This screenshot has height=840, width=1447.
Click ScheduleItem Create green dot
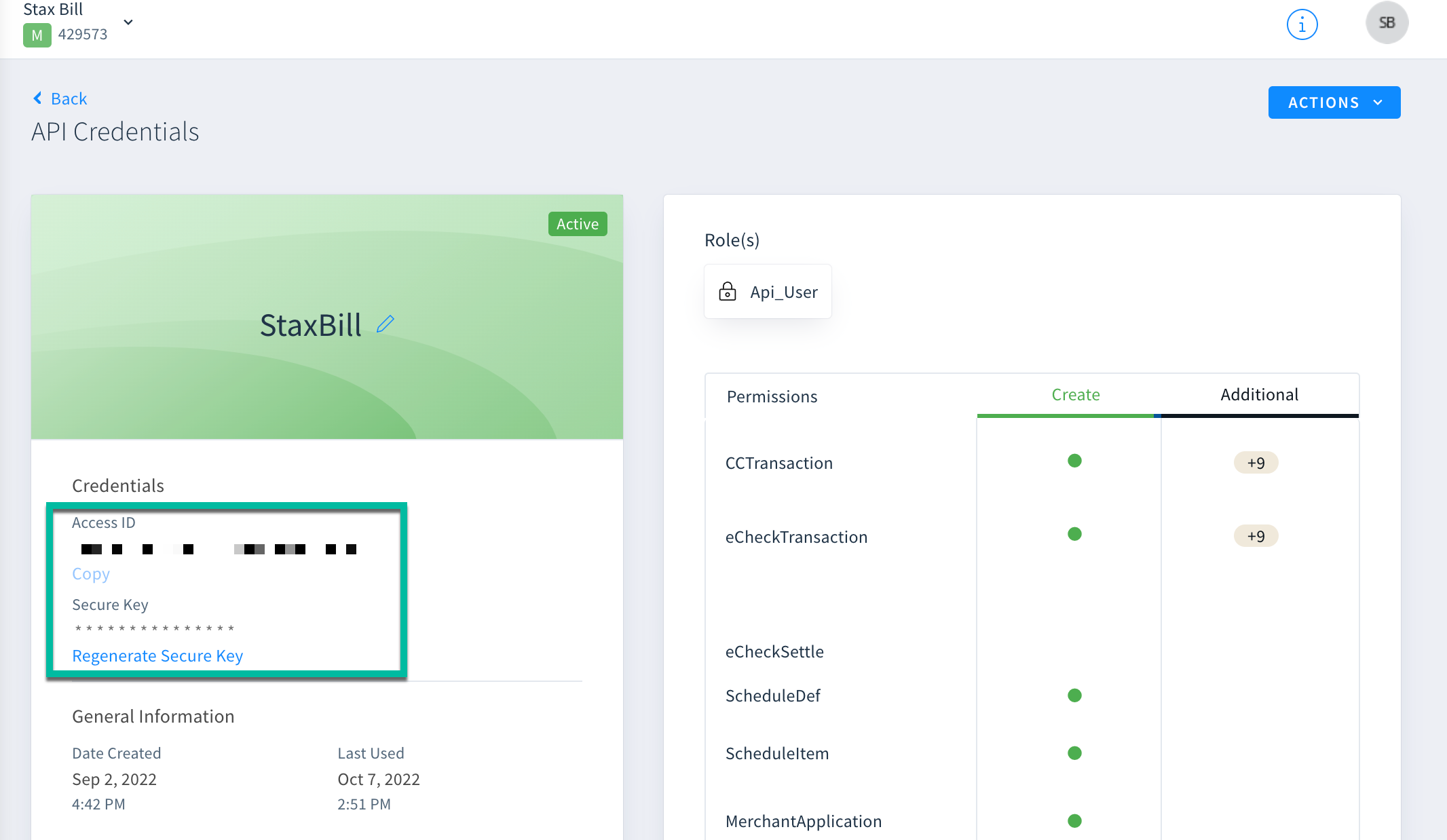point(1074,753)
